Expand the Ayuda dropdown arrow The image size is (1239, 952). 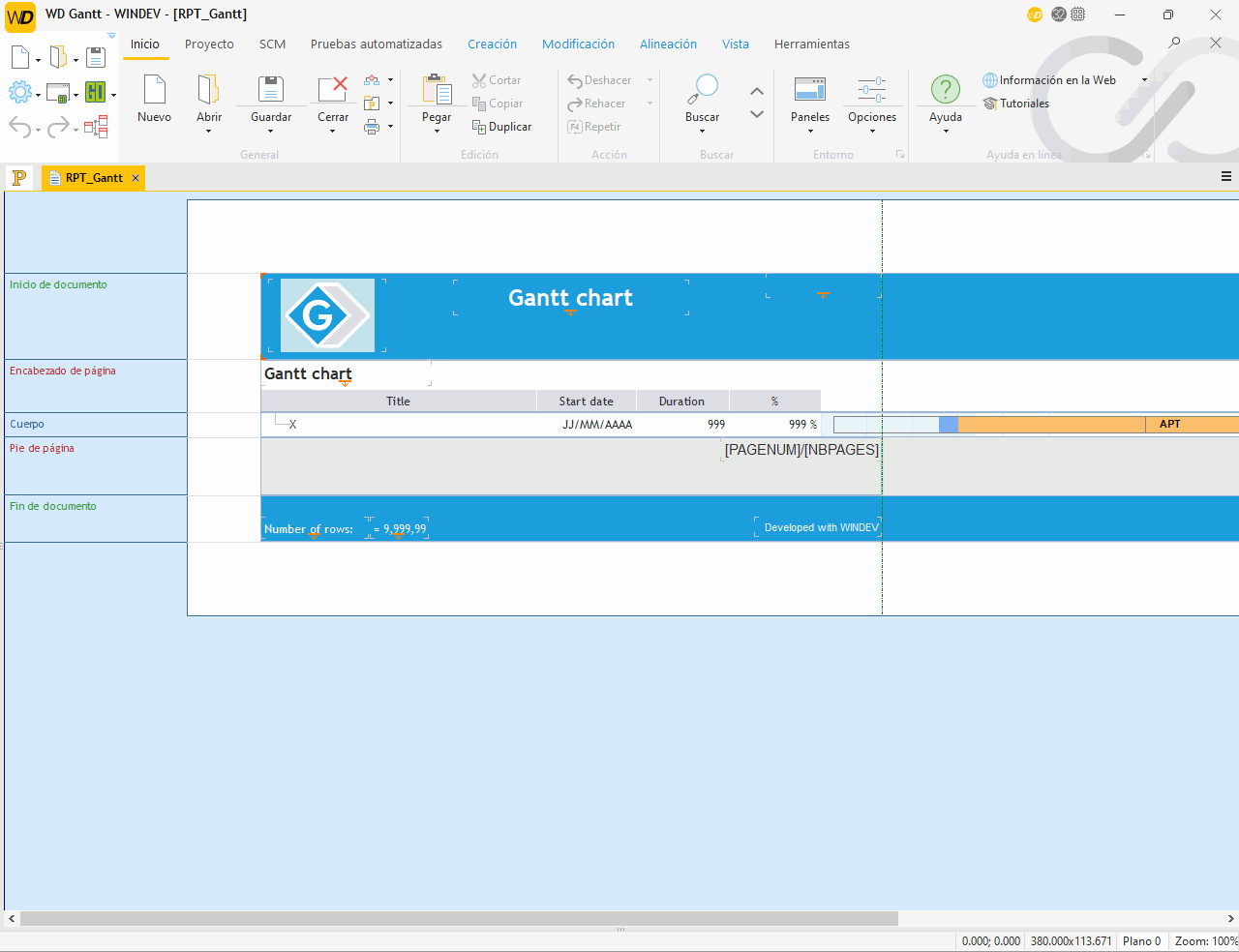(x=946, y=132)
